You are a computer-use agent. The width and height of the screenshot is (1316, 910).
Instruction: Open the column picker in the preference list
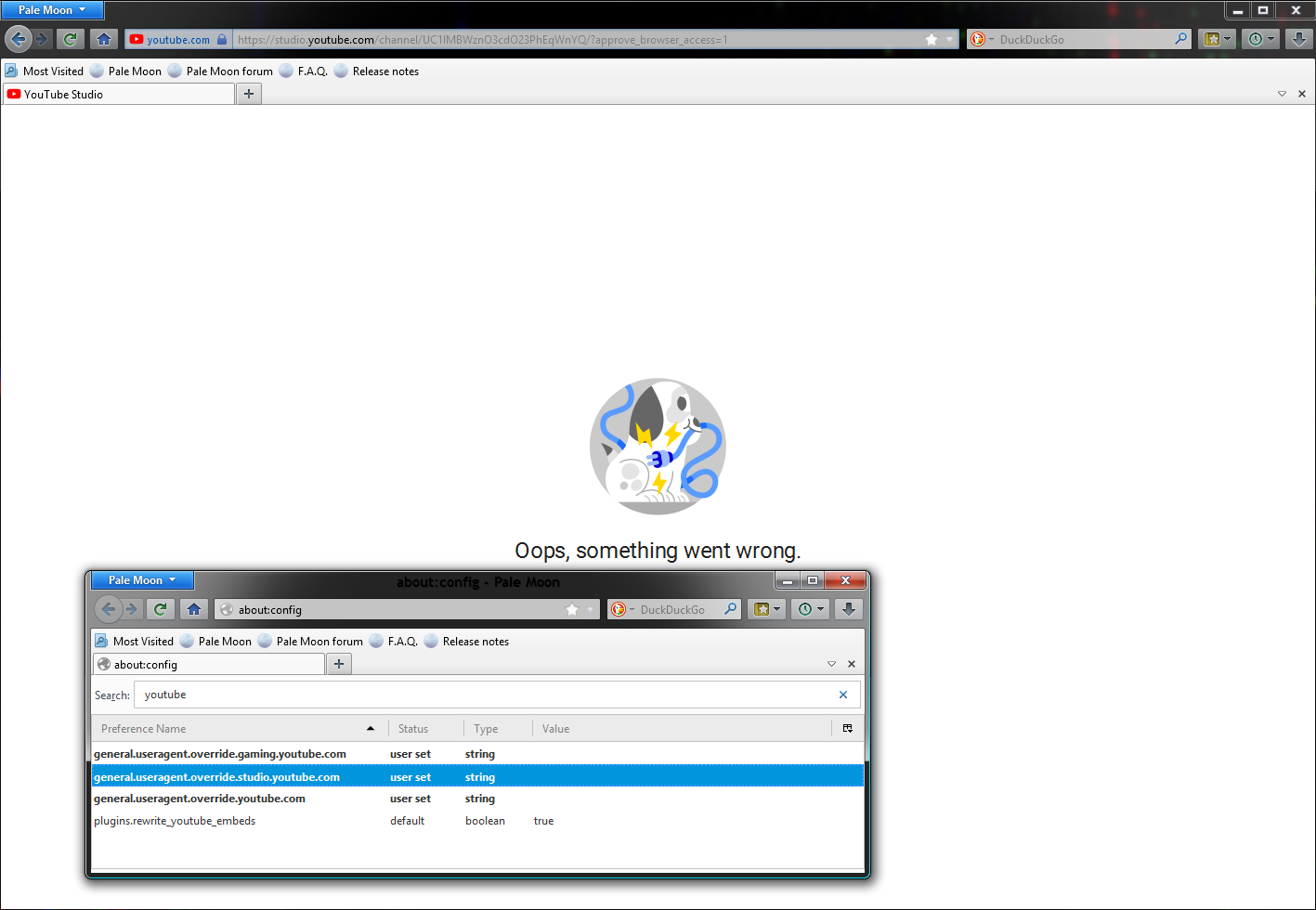[847, 728]
